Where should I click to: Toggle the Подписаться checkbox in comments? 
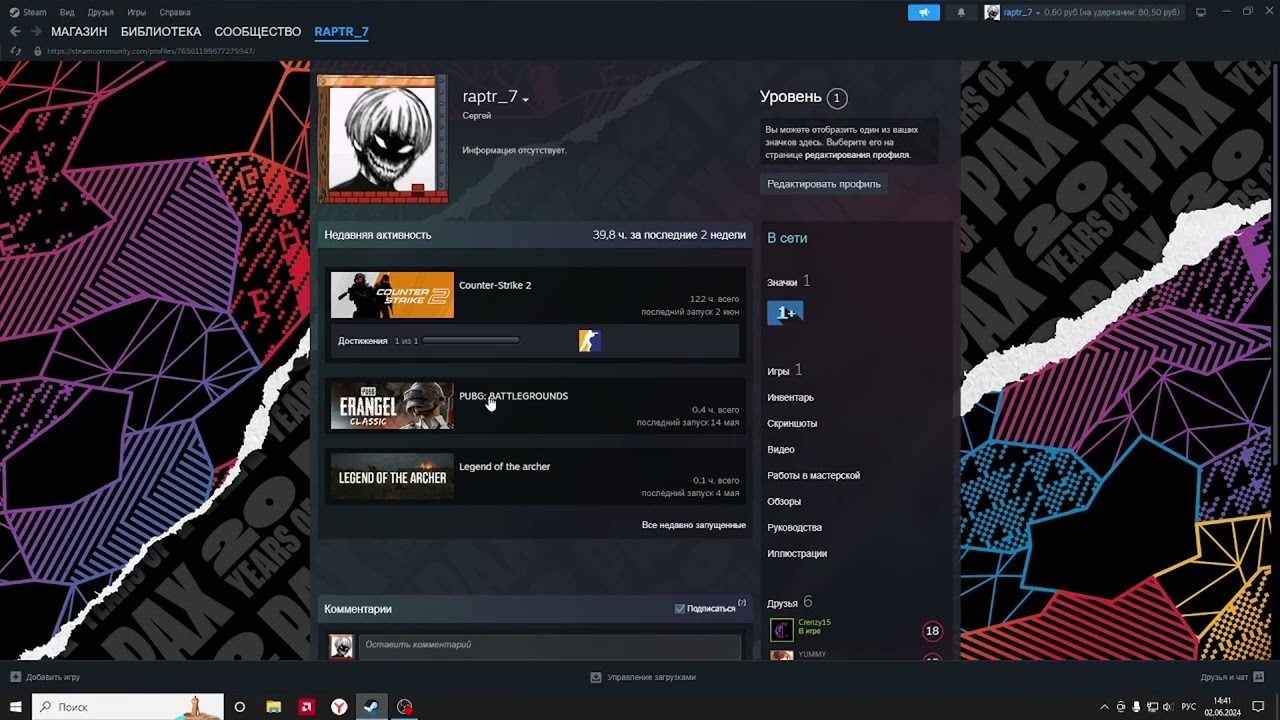coord(680,608)
